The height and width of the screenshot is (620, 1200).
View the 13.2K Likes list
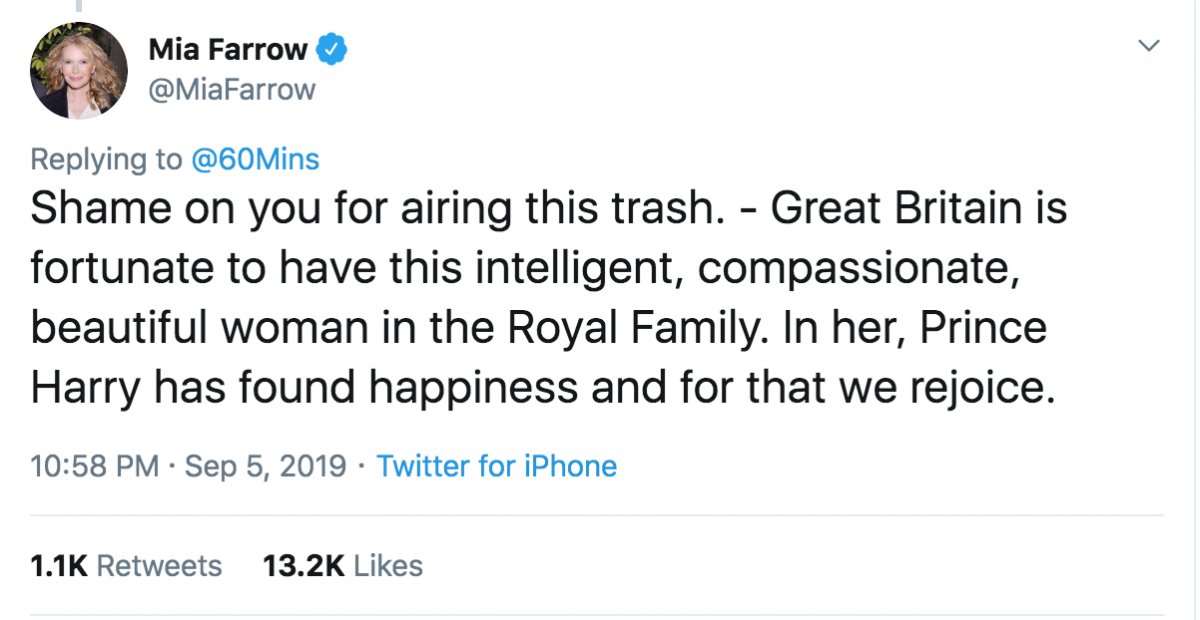point(342,566)
